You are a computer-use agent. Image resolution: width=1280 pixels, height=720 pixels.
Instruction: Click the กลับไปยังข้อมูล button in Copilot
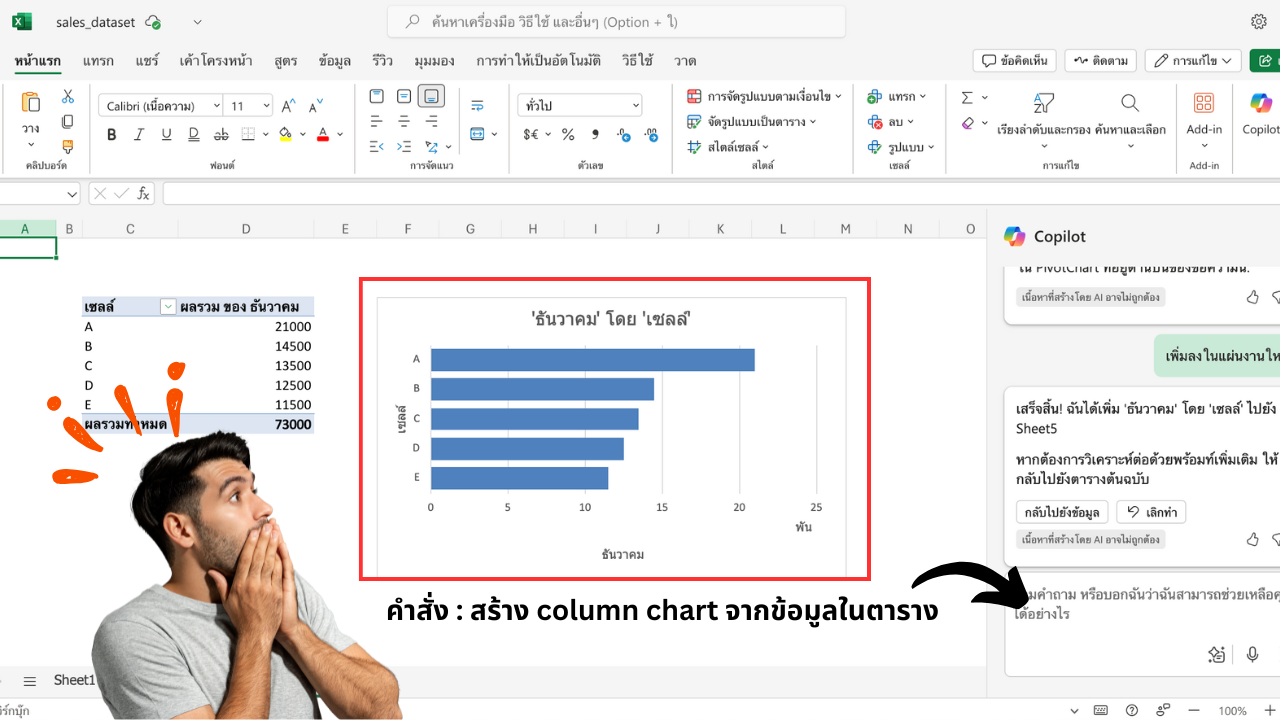pos(1061,512)
